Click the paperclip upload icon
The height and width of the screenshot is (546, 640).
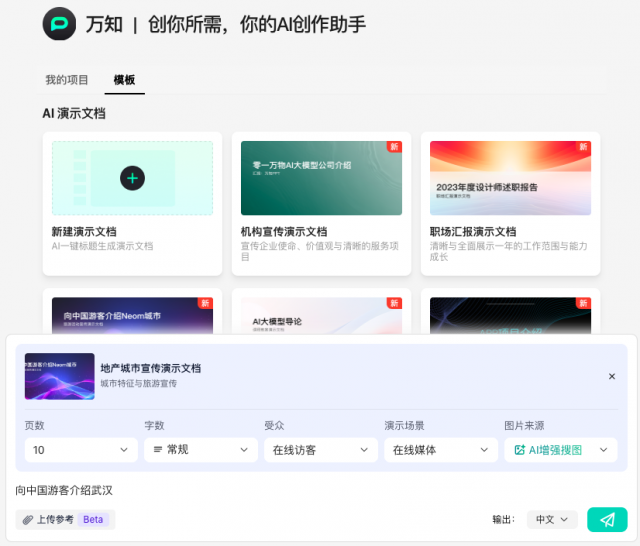[x=28, y=520]
